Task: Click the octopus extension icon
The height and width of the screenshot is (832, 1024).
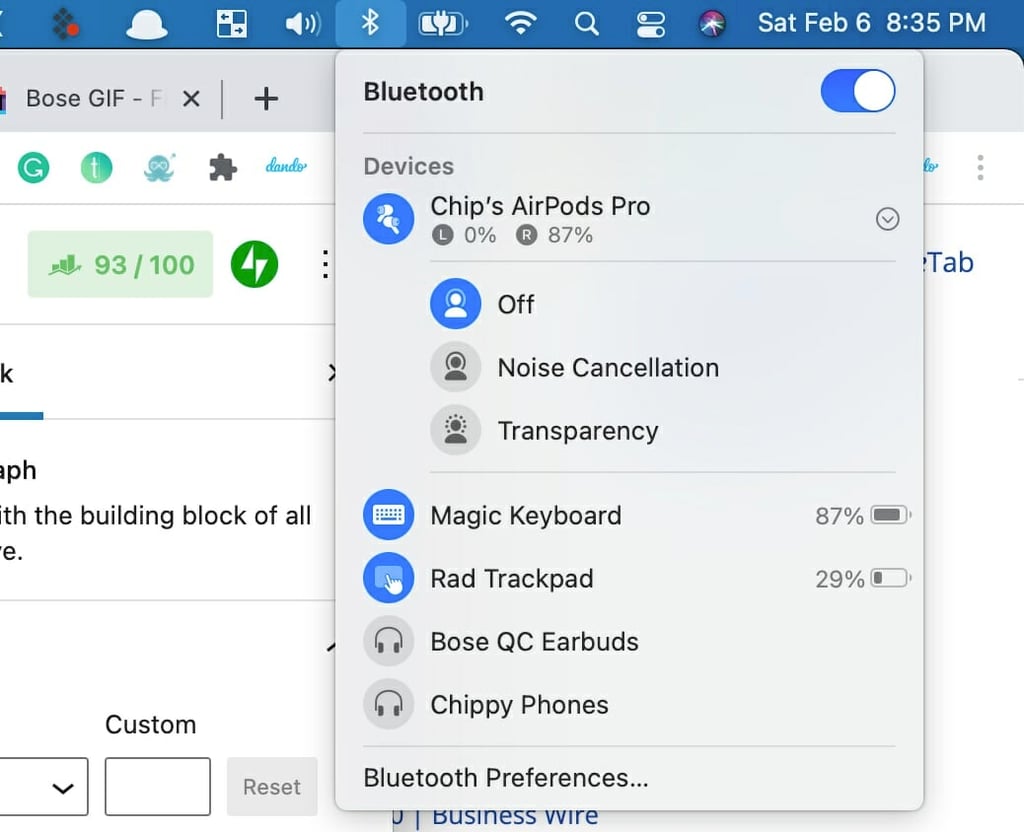Action: (159, 167)
